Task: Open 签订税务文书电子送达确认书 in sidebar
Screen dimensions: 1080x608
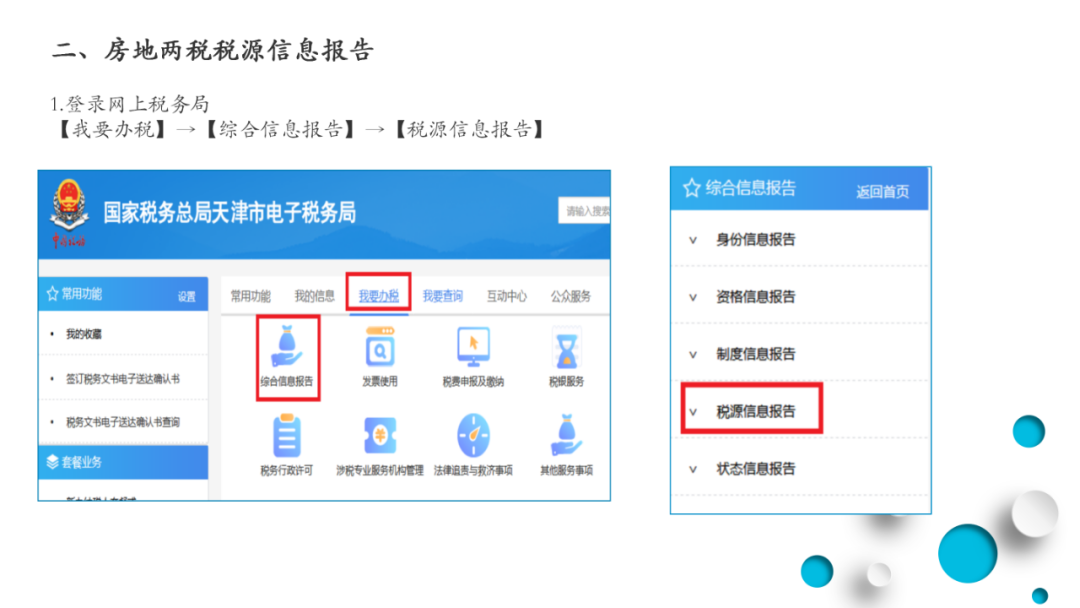Action: click(x=123, y=379)
